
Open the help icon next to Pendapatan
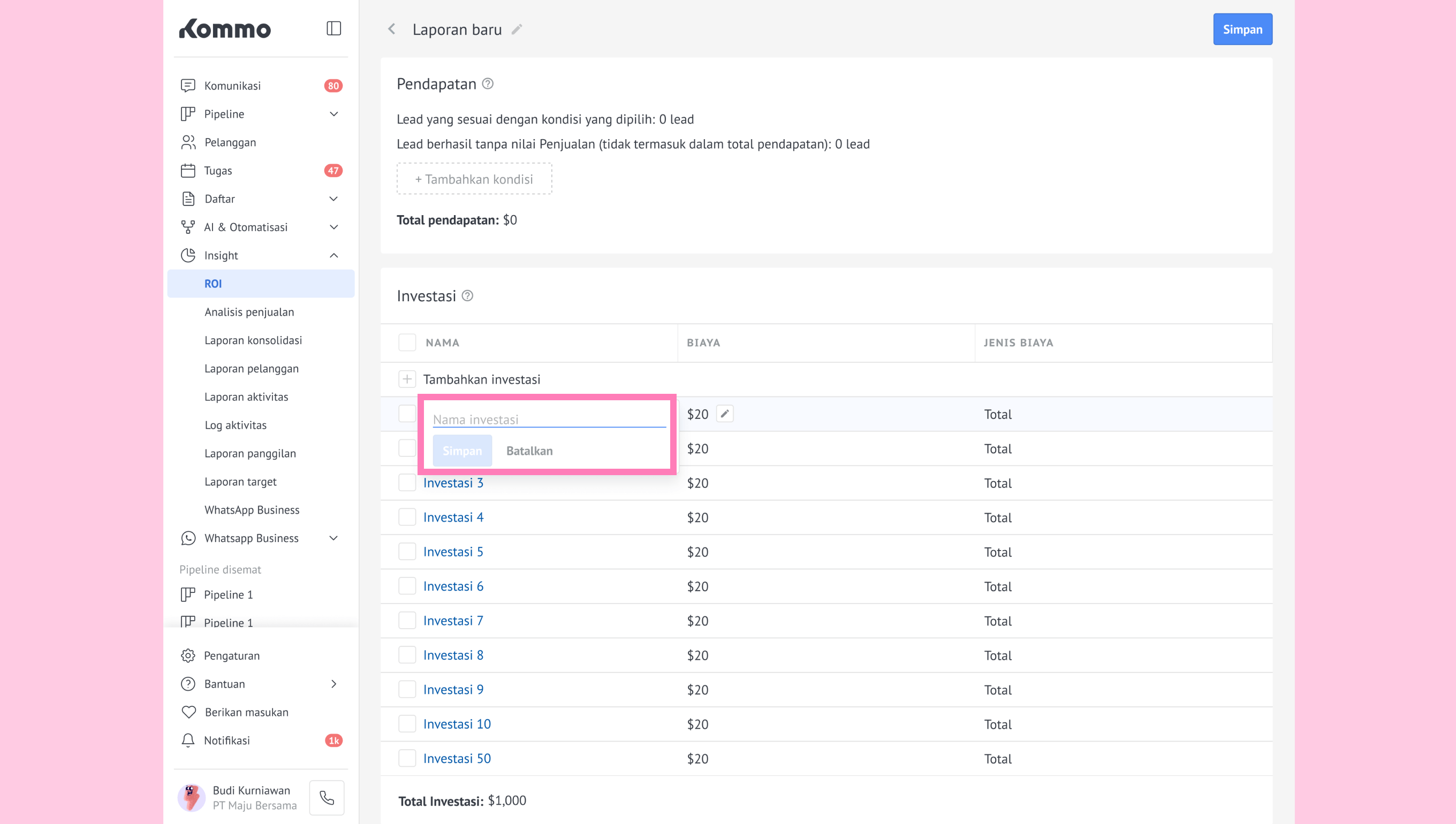point(488,84)
